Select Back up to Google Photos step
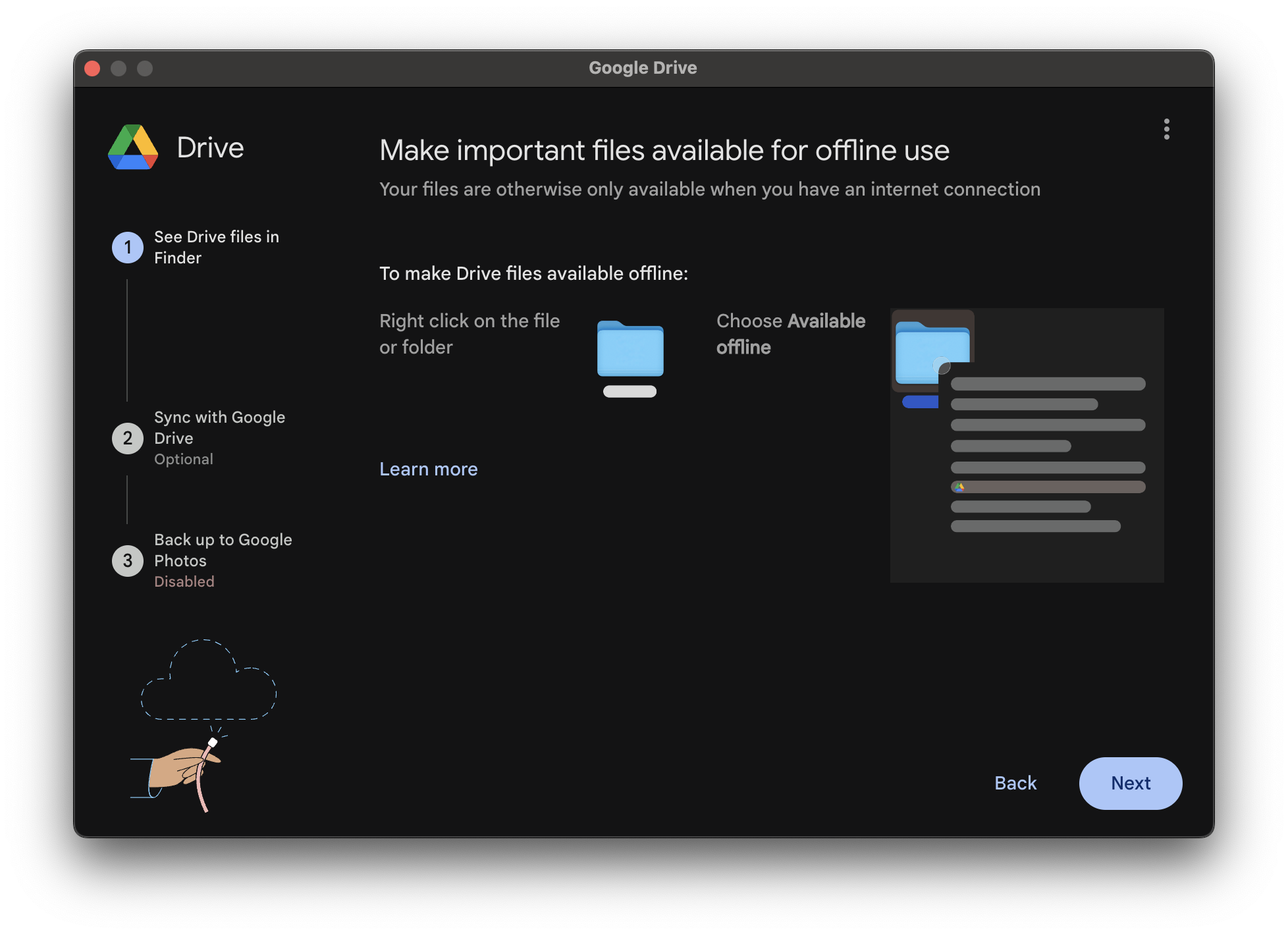This screenshot has width=1288, height=935. click(x=223, y=550)
